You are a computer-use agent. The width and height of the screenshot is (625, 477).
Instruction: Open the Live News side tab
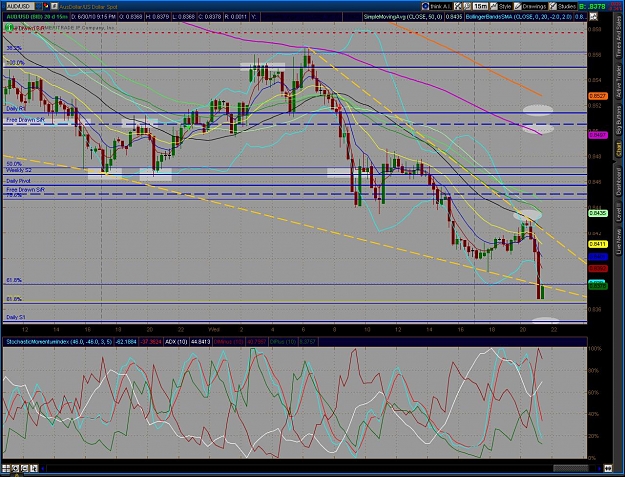coord(619,240)
